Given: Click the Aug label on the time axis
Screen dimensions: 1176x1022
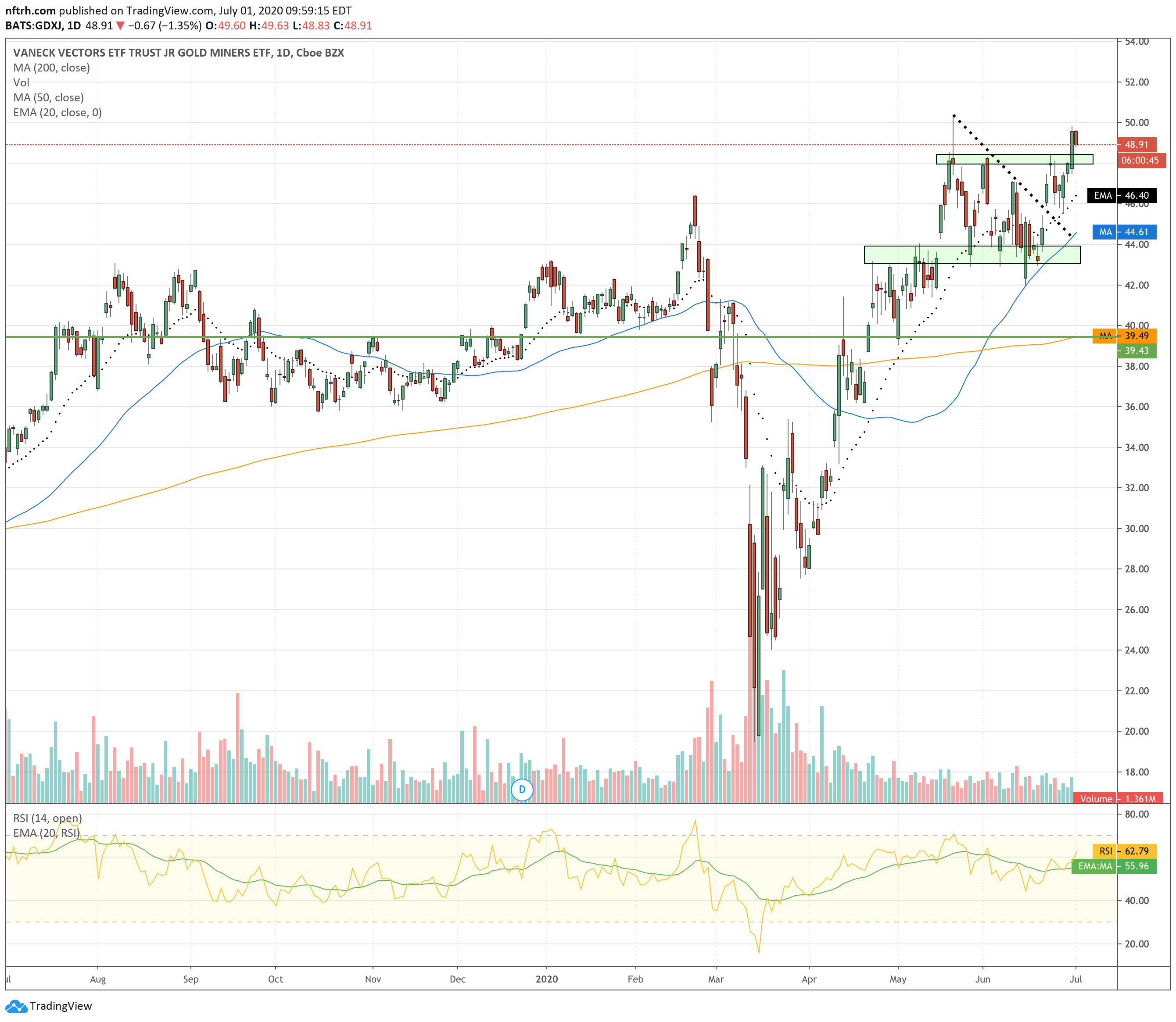Looking at the screenshot, I should pos(98,979).
